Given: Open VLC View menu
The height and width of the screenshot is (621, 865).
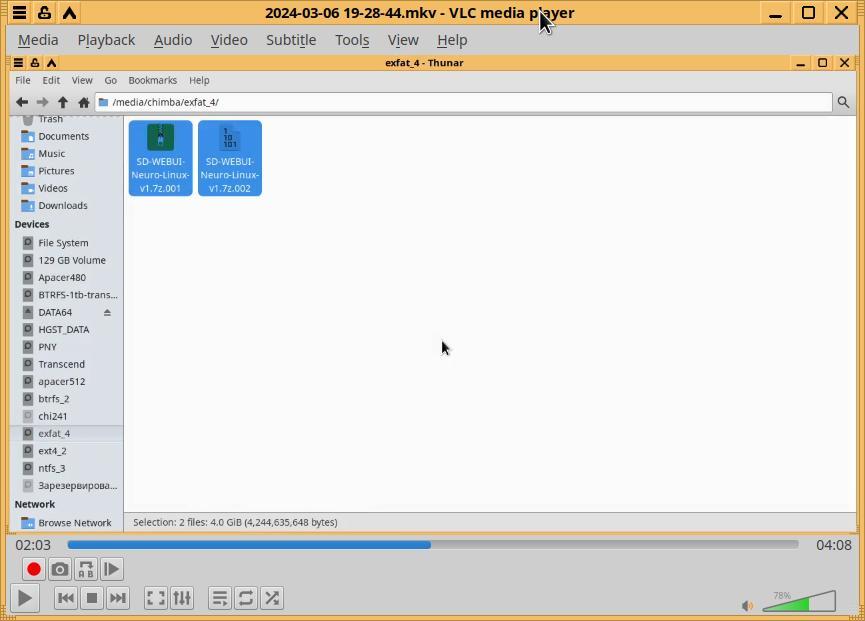Looking at the screenshot, I should point(403,40).
